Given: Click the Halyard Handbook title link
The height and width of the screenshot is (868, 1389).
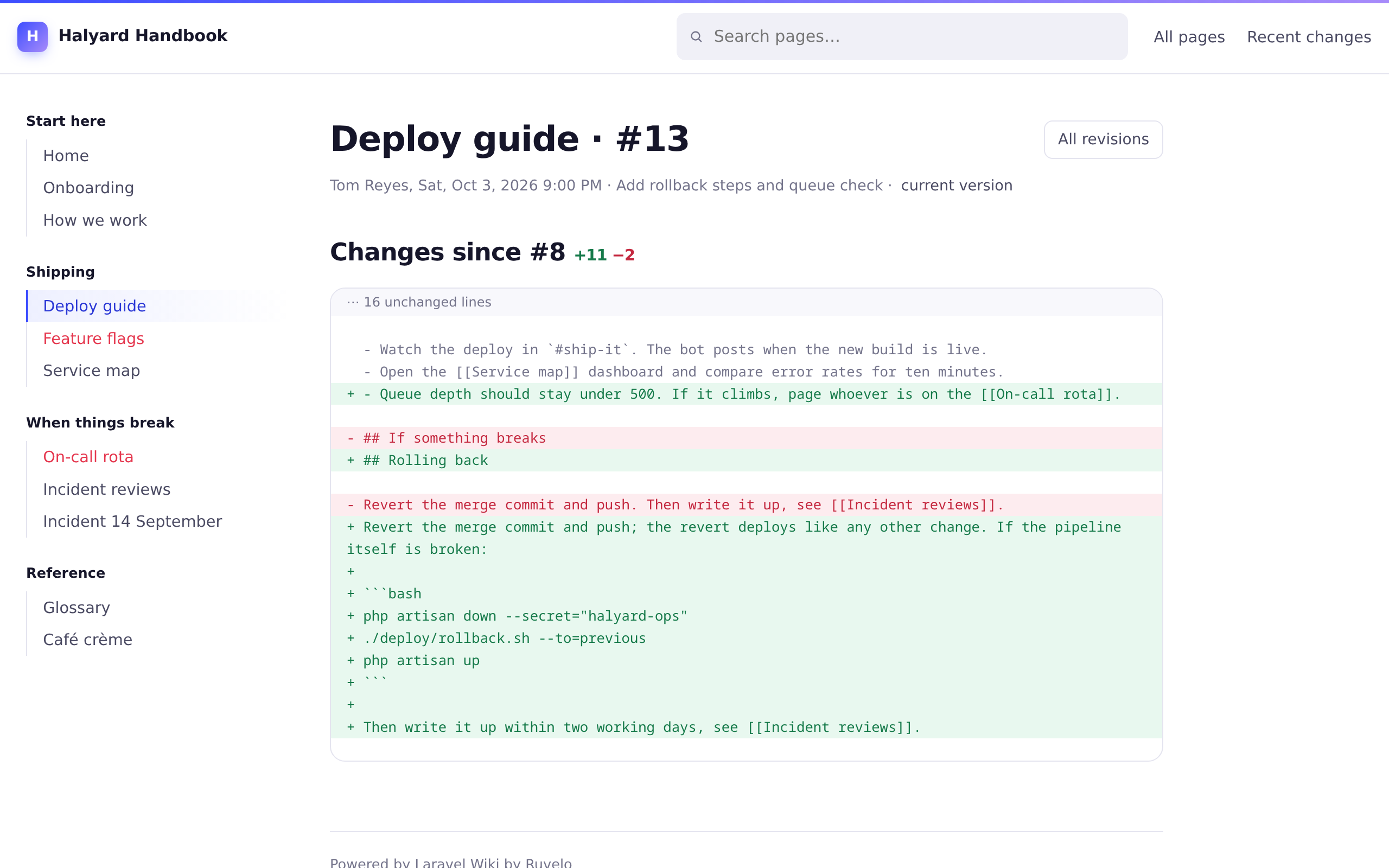Looking at the screenshot, I should coord(143,36).
